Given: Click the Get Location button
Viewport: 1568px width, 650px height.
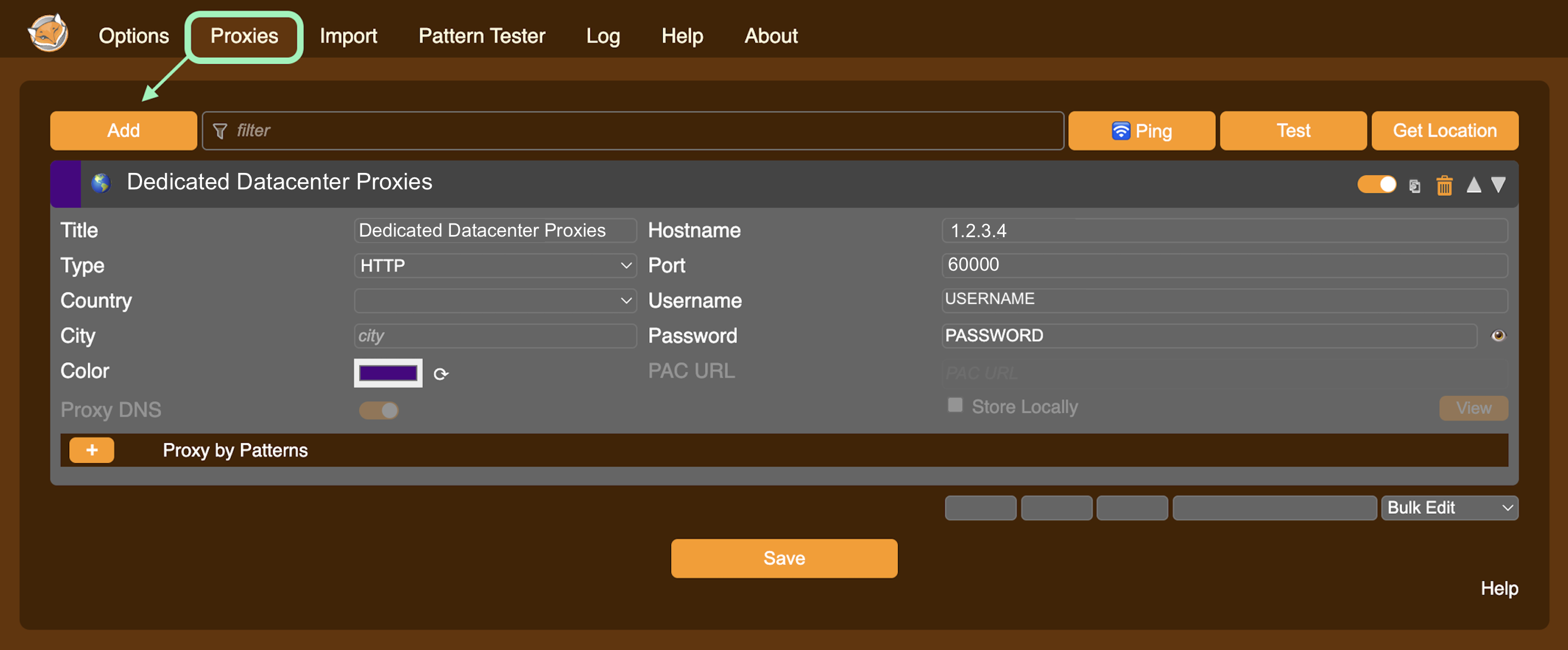Looking at the screenshot, I should tap(1445, 130).
